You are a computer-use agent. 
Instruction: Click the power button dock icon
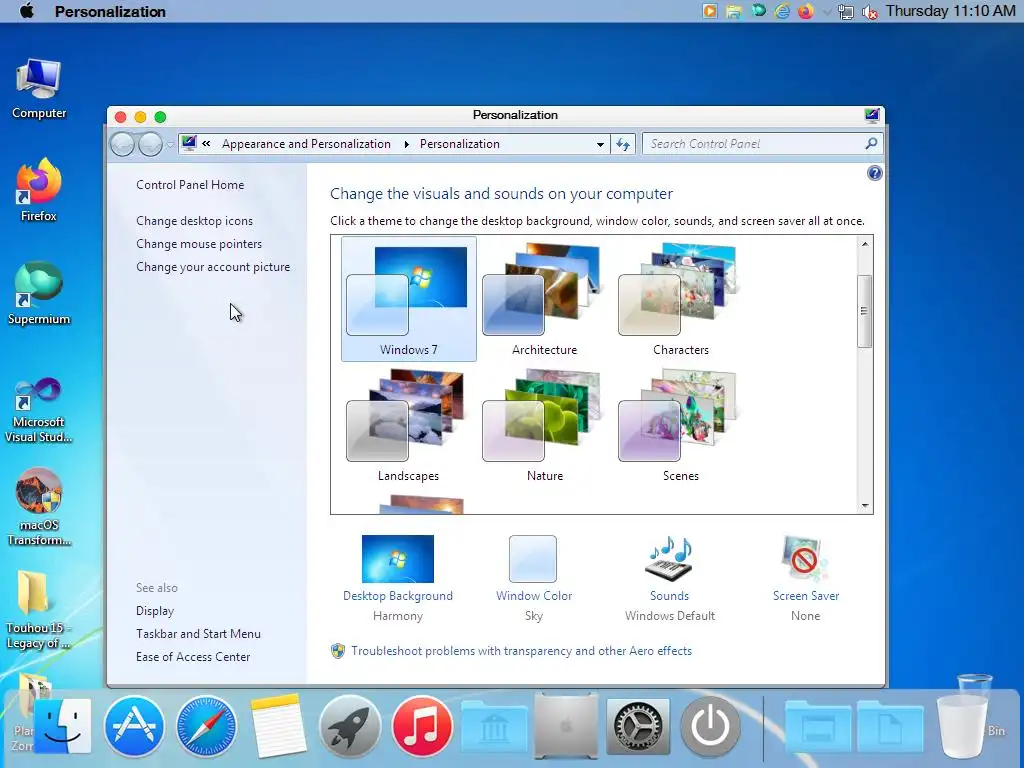710,726
